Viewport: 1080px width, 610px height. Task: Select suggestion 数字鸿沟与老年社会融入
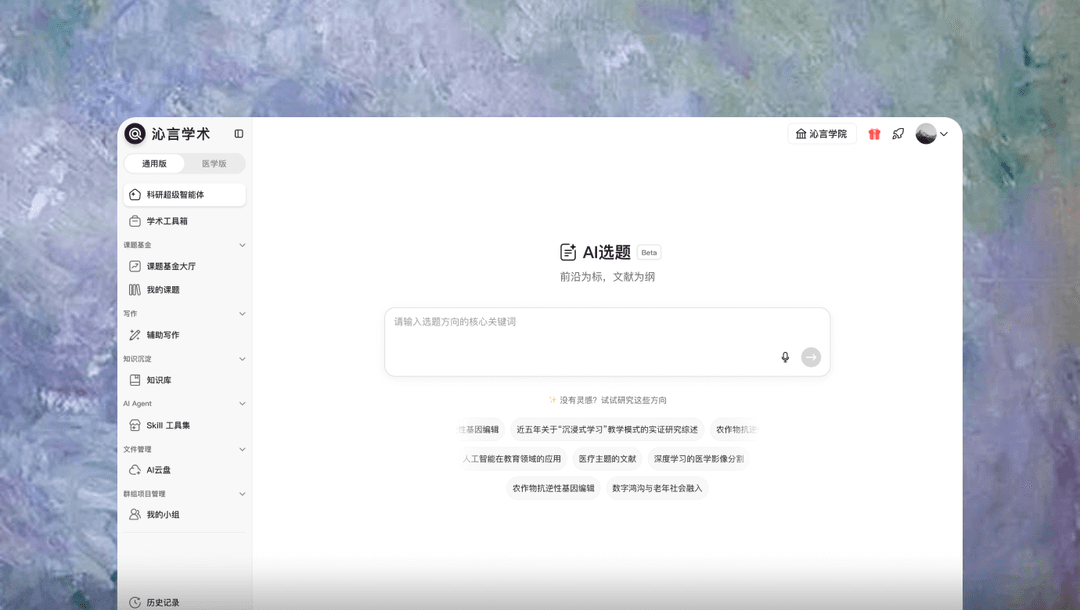point(657,488)
